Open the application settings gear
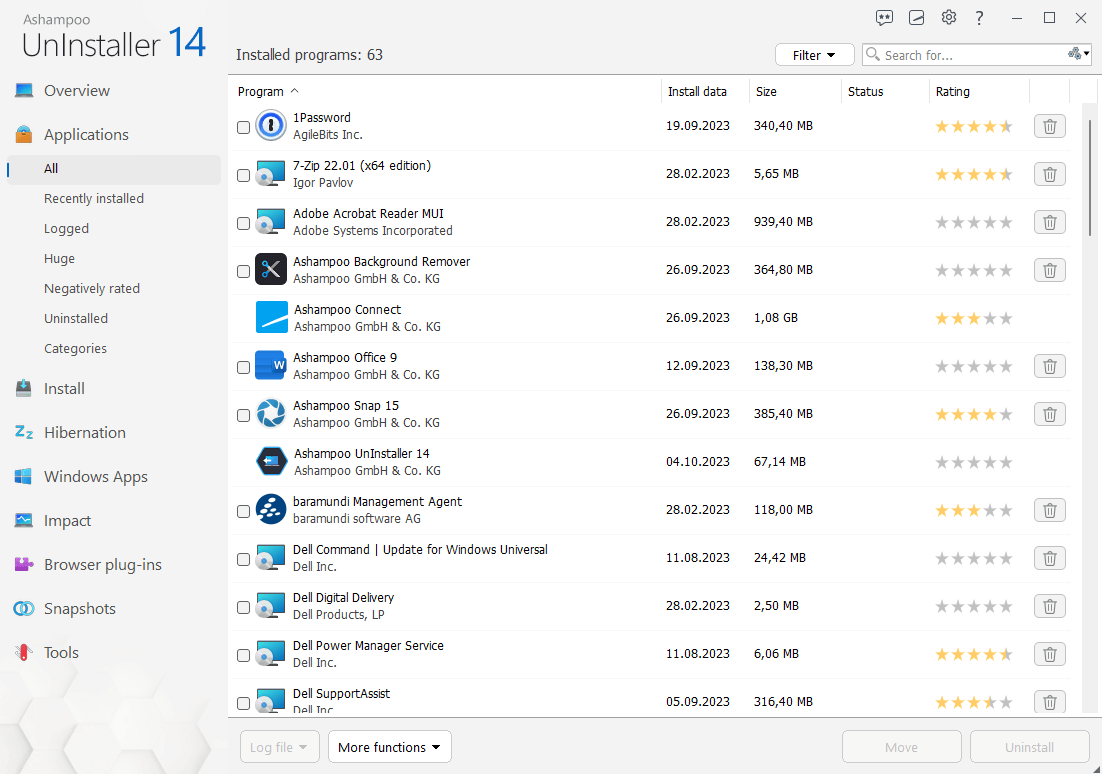Viewport: 1102px width, 774px height. 948,17
